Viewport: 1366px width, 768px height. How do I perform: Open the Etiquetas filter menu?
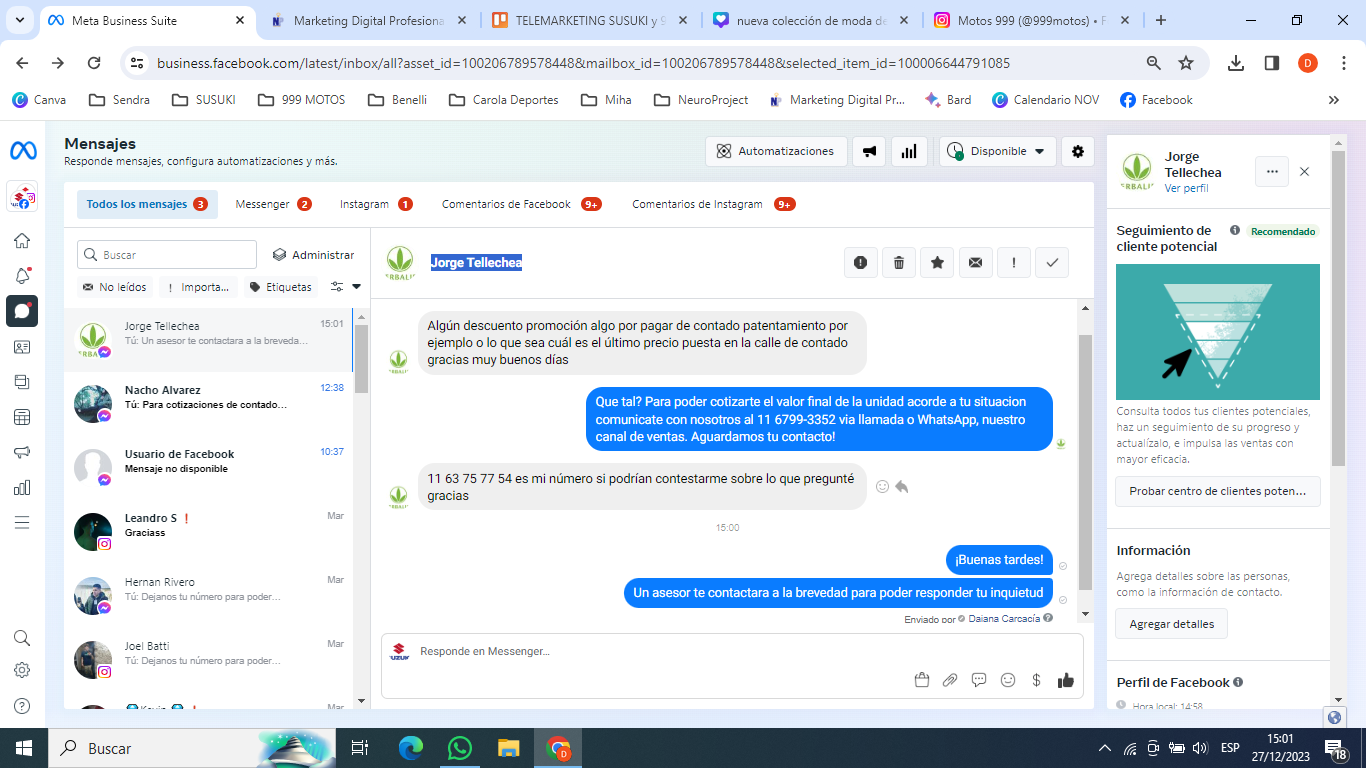point(281,287)
